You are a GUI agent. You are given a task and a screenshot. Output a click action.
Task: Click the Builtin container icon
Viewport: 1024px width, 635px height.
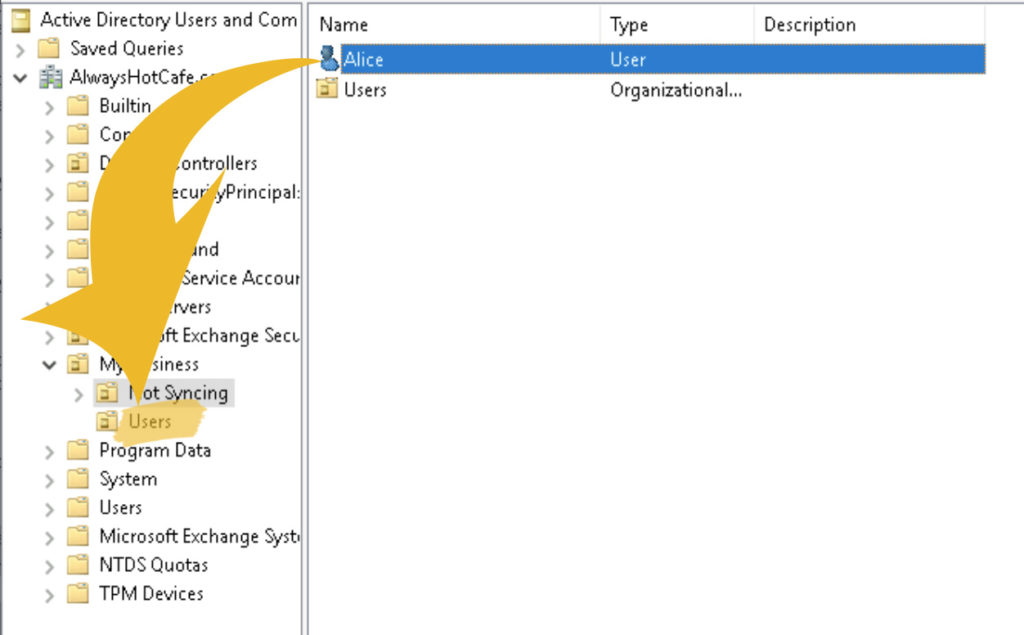click(76, 106)
